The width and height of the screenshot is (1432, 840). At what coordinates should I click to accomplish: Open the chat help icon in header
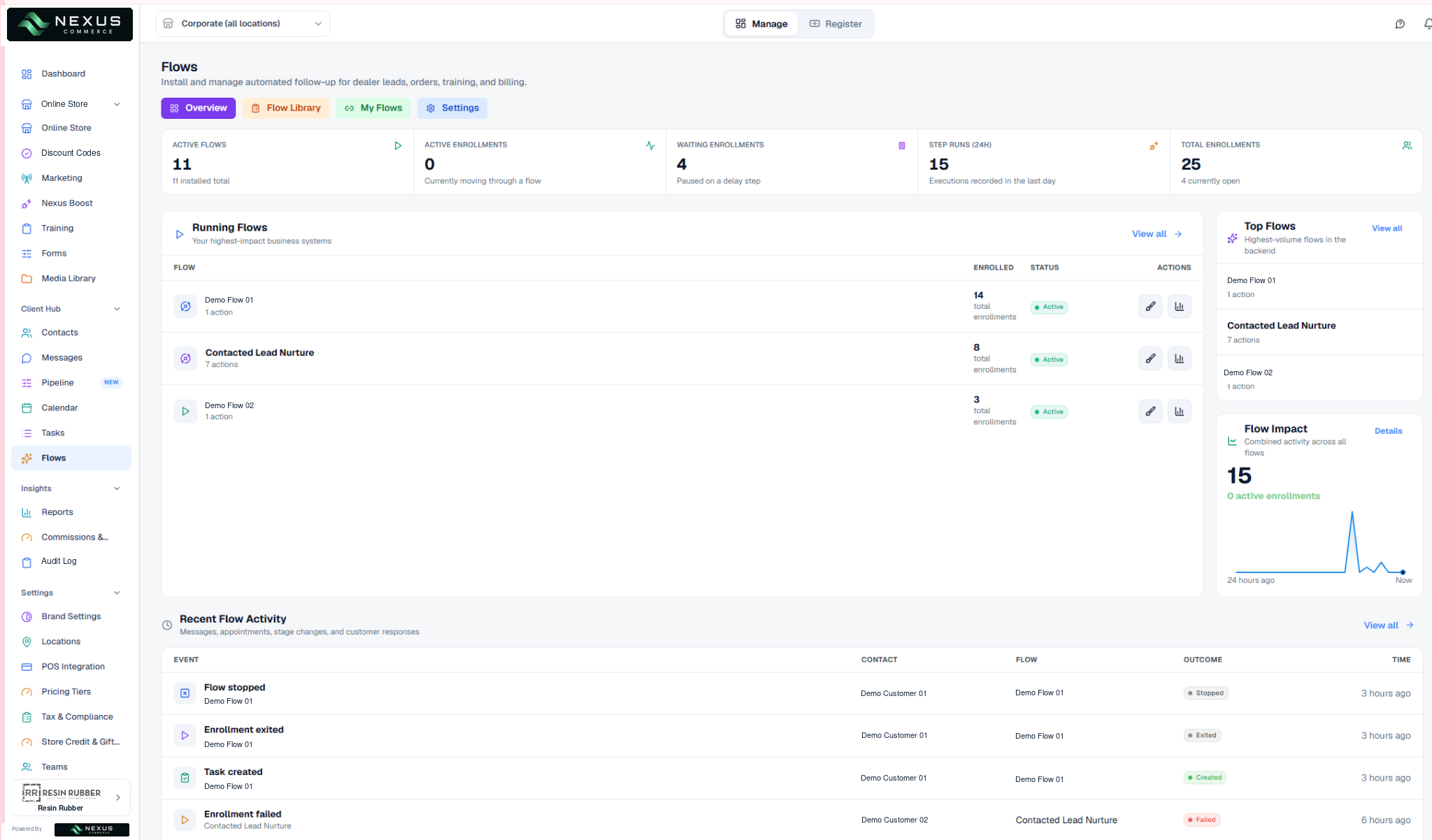[1400, 24]
